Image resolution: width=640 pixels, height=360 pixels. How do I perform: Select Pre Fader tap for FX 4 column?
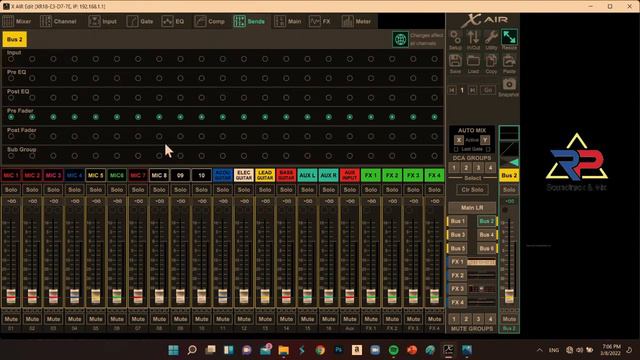(434, 117)
